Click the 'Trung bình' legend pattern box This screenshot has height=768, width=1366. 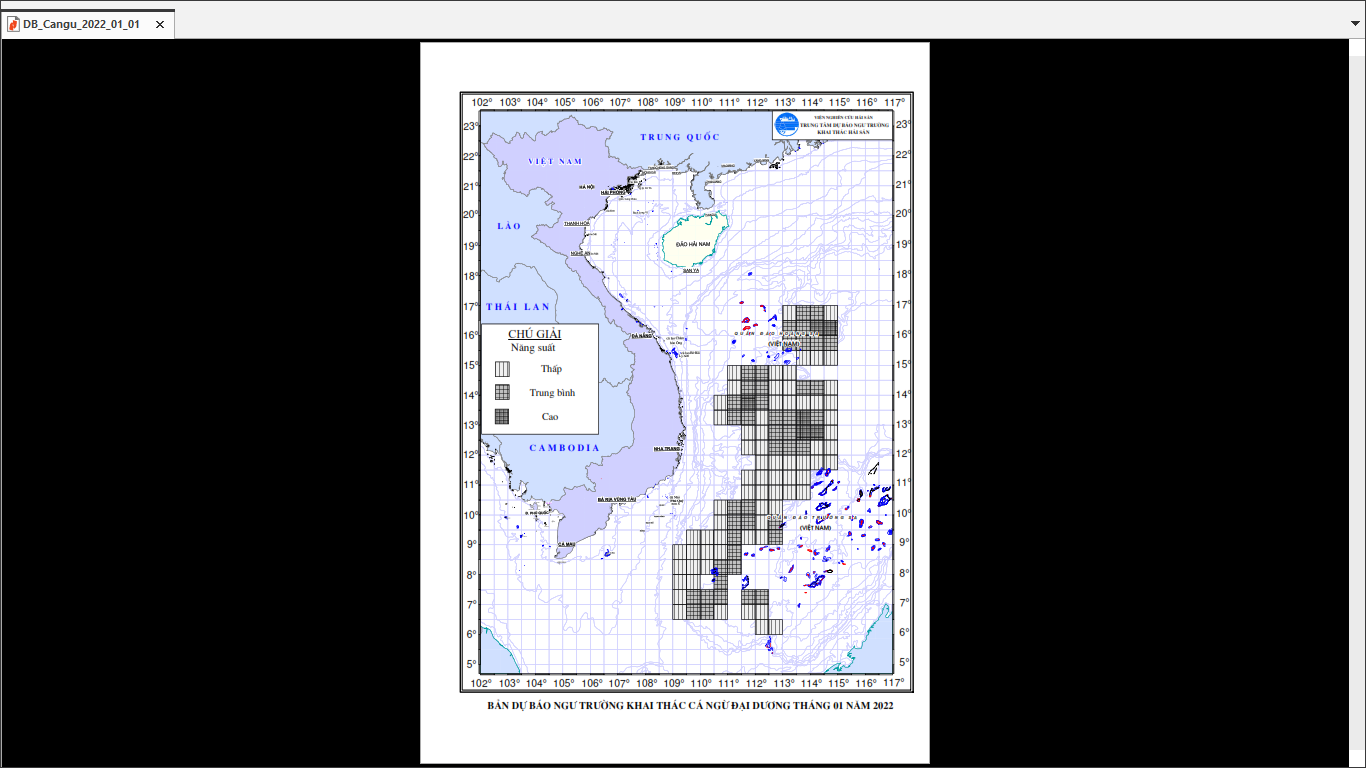click(501, 393)
